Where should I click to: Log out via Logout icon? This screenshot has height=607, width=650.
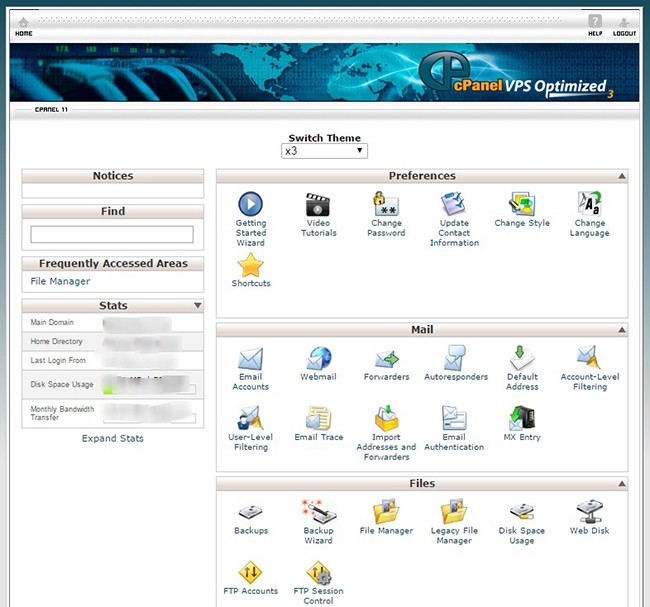(x=624, y=27)
